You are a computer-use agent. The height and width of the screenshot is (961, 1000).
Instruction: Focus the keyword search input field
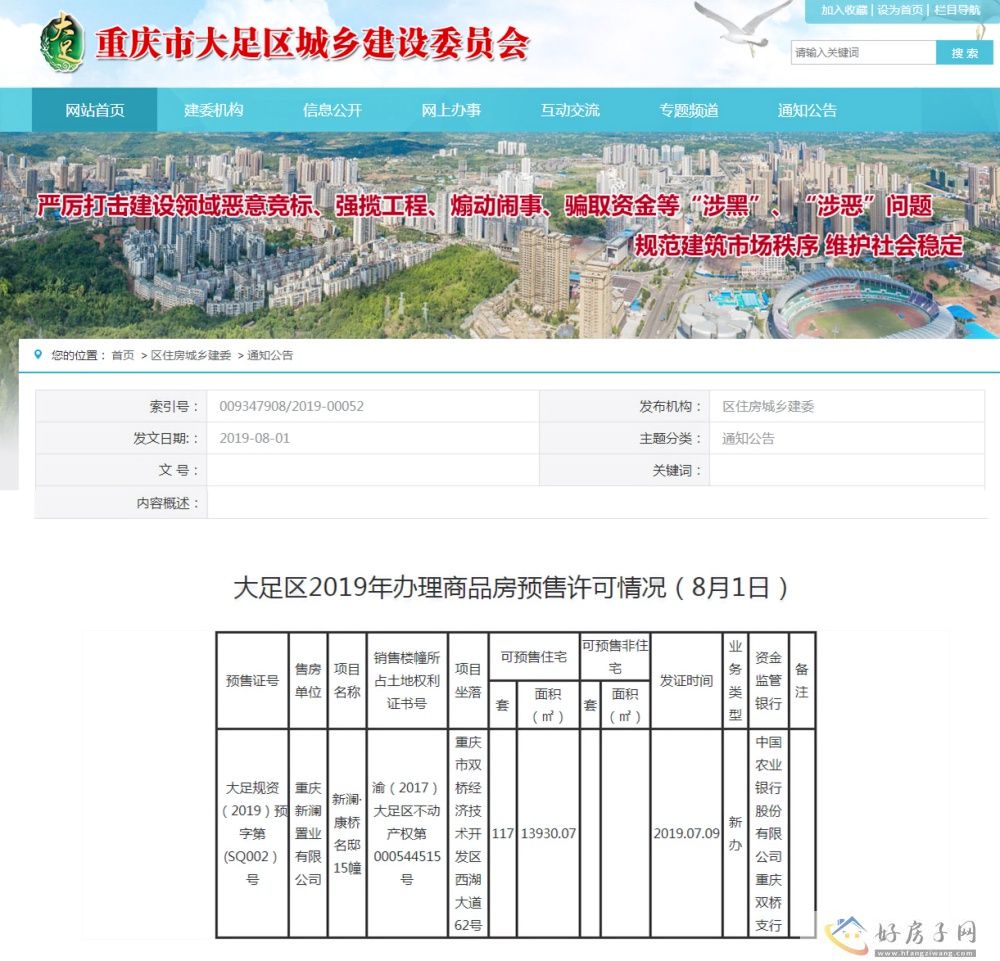[863, 53]
